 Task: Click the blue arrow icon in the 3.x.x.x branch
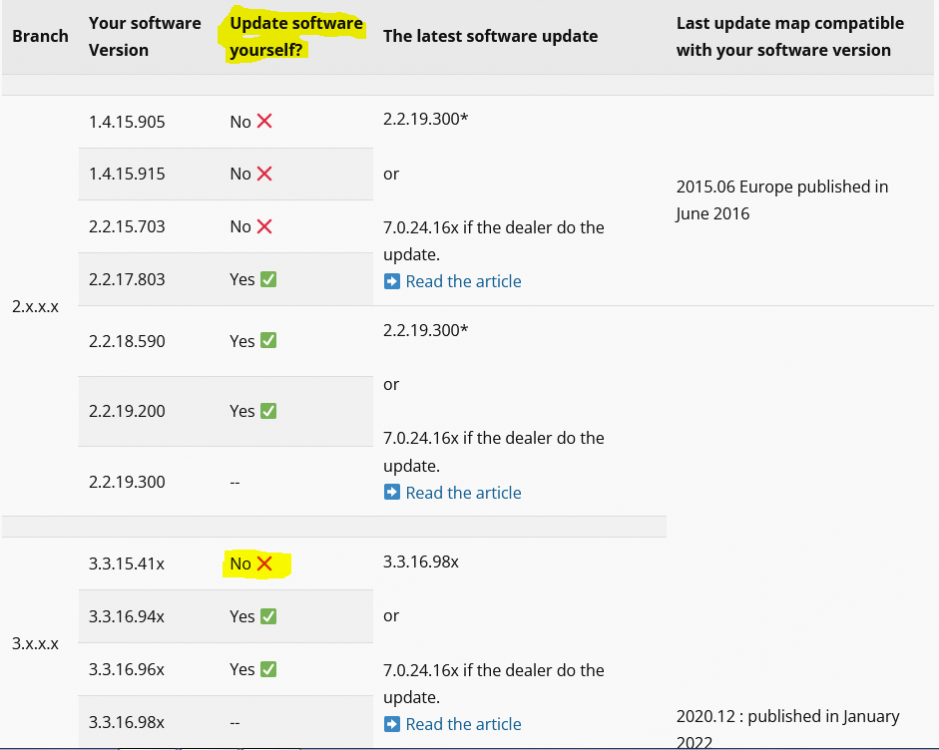pos(392,724)
